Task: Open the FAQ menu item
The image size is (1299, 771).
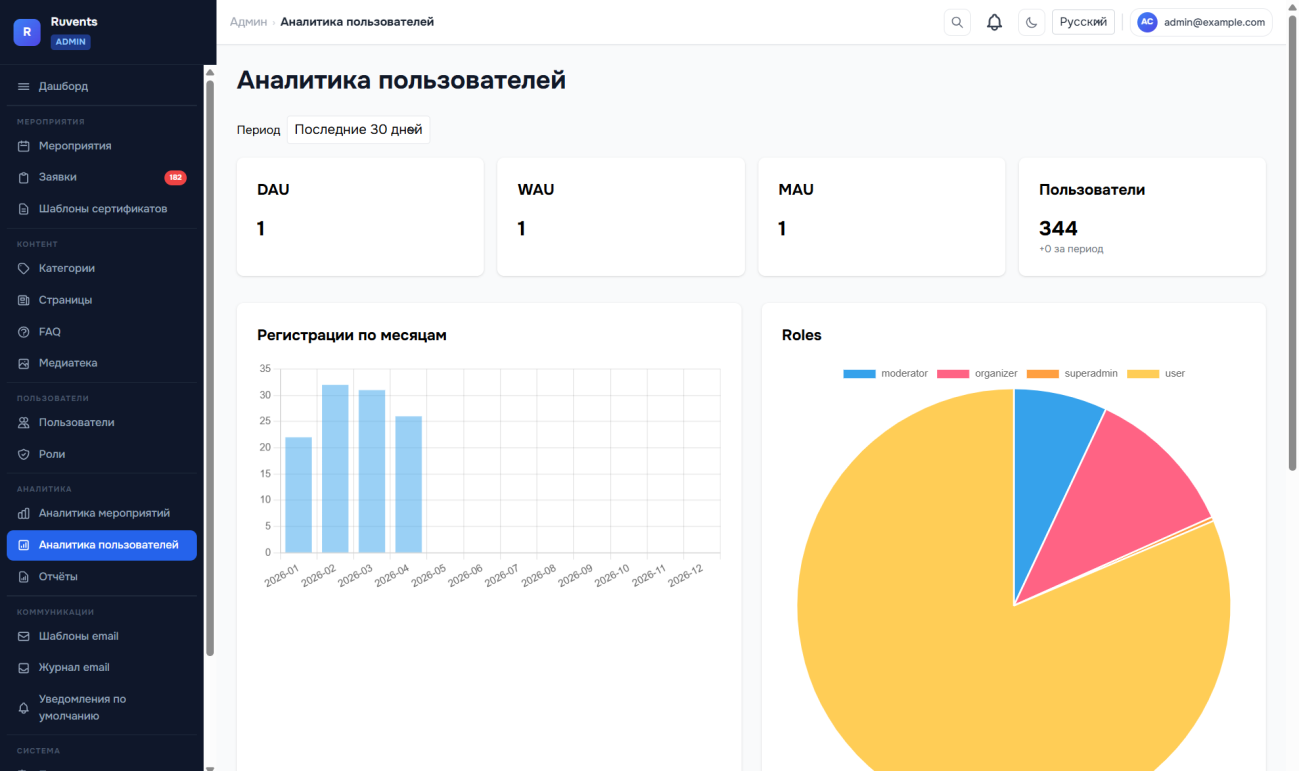Action: (102, 332)
